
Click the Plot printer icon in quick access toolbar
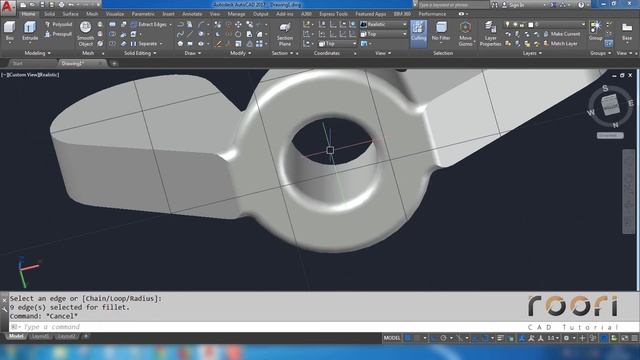pyautogui.click(x=61, y=5)
